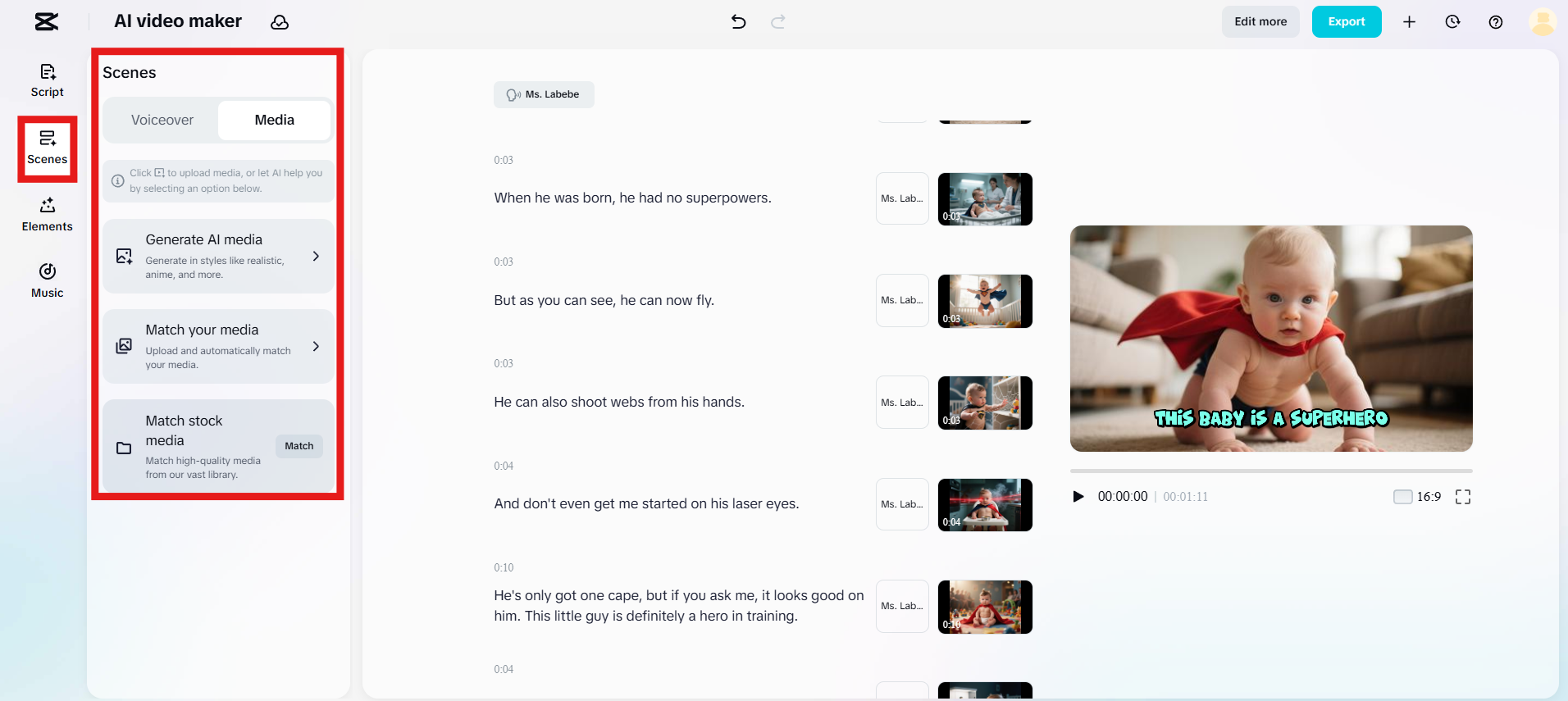Select the laser eyes scene thumbnail
The width and height of the screenshot is (1568, 701).
coord(984,505)
